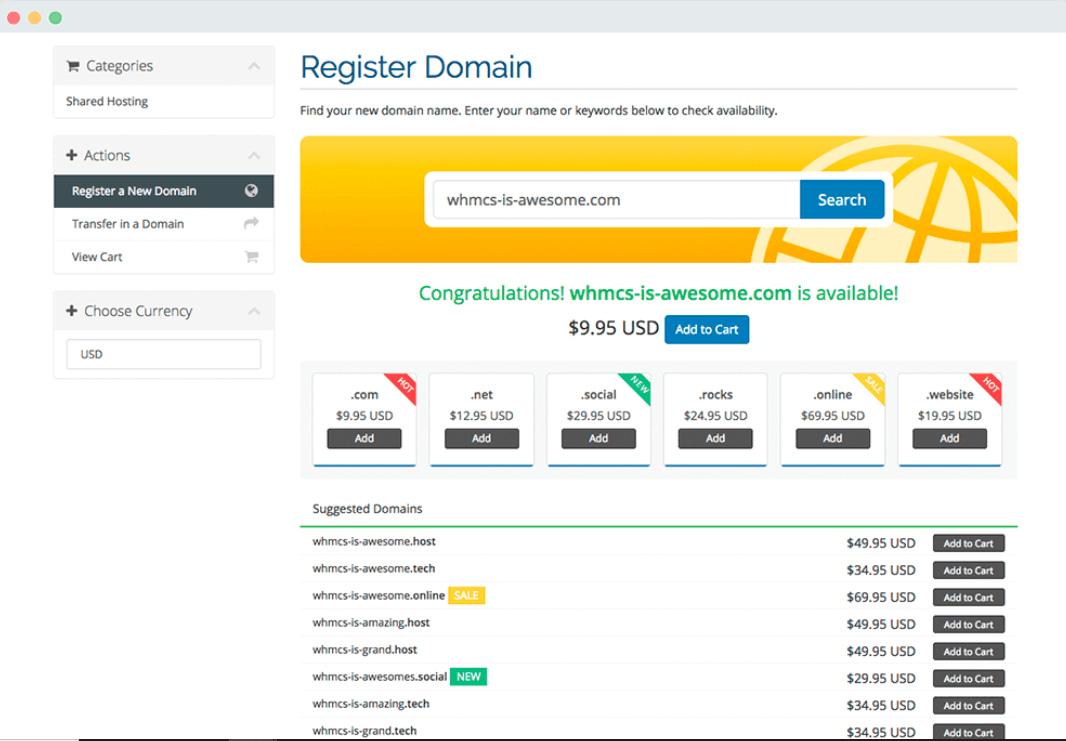
Task: Click the cart icon on View Cart row
Action: click(x=252, y=256)
